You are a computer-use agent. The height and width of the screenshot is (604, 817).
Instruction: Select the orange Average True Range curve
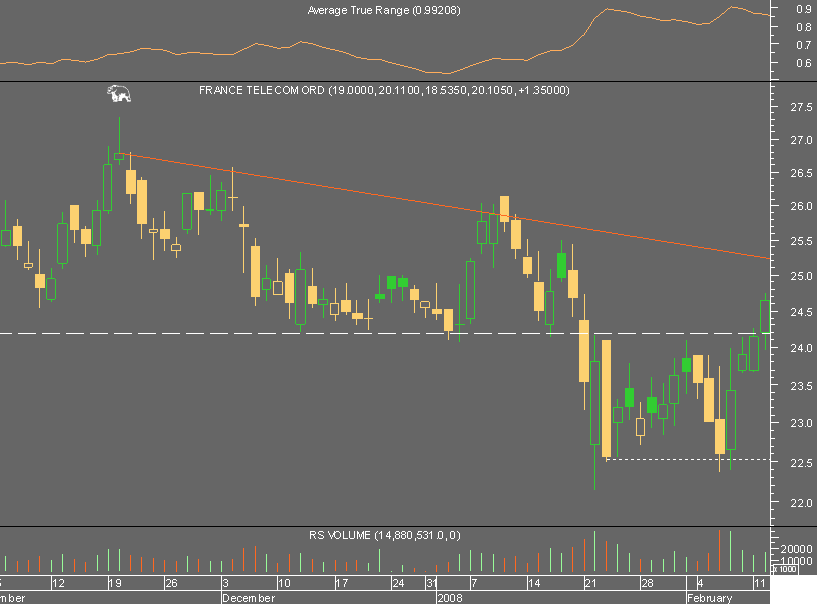click(x=385, y=42)
